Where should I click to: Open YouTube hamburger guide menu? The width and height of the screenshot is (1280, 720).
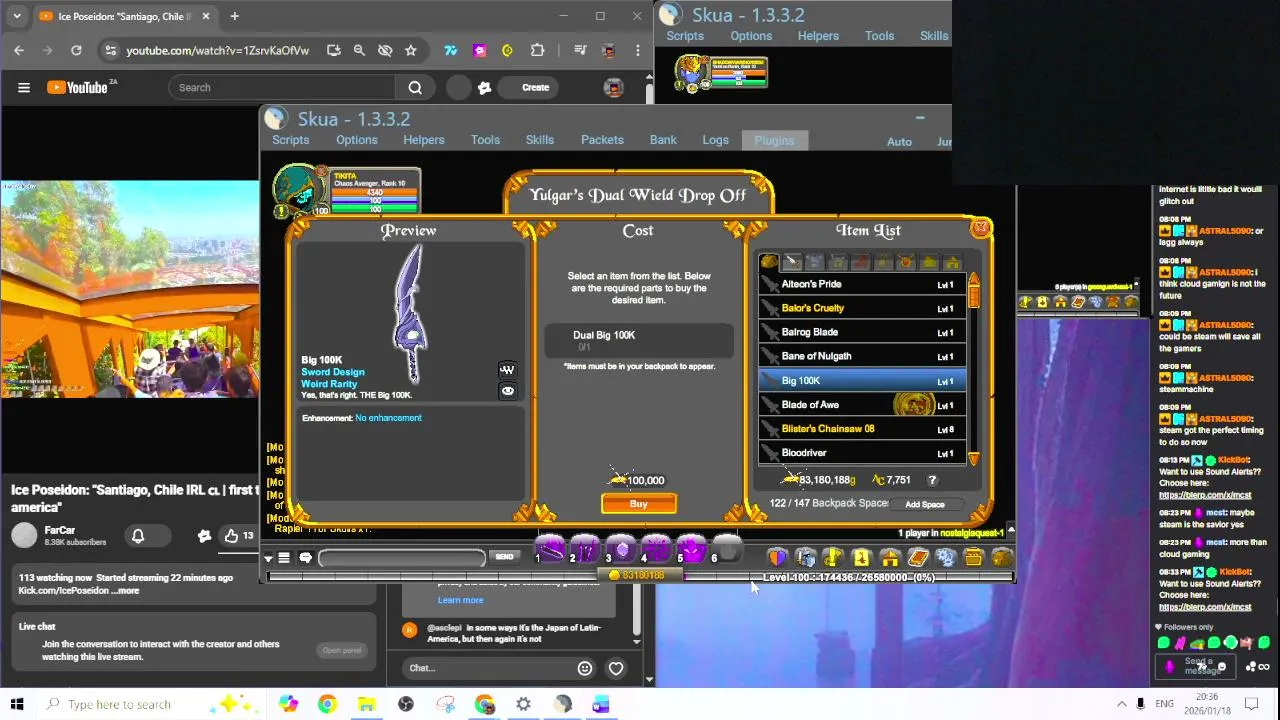pos(24,88)
